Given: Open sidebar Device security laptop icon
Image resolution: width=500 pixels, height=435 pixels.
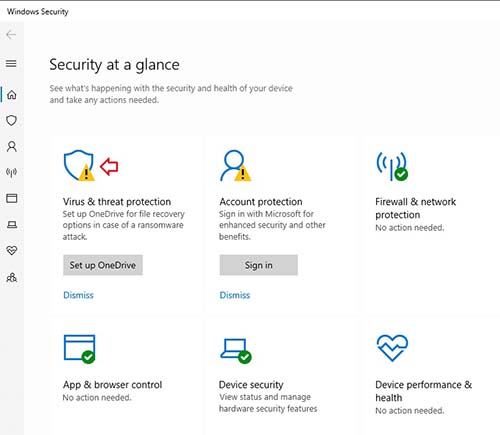Looking at the screenshot, I should coord(12,224).
